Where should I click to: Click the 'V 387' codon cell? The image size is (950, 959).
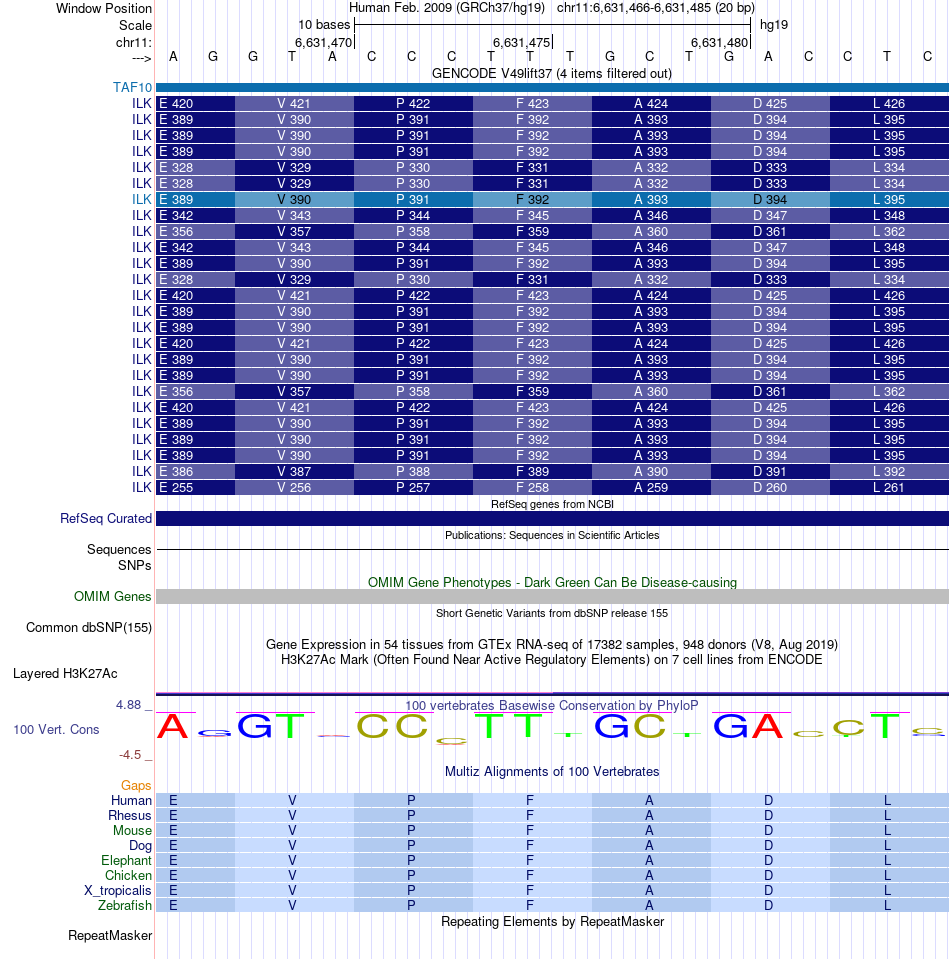[x=294, y=472]
